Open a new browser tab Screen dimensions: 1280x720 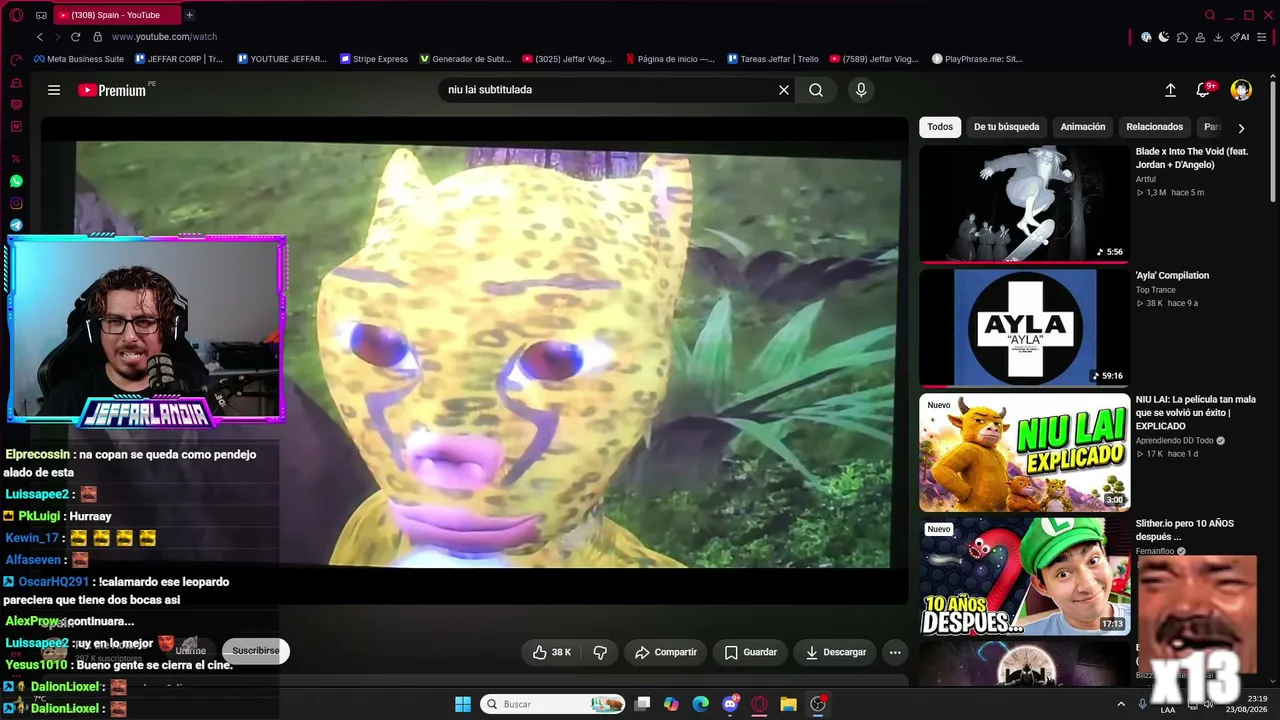[x=189, y=15]
